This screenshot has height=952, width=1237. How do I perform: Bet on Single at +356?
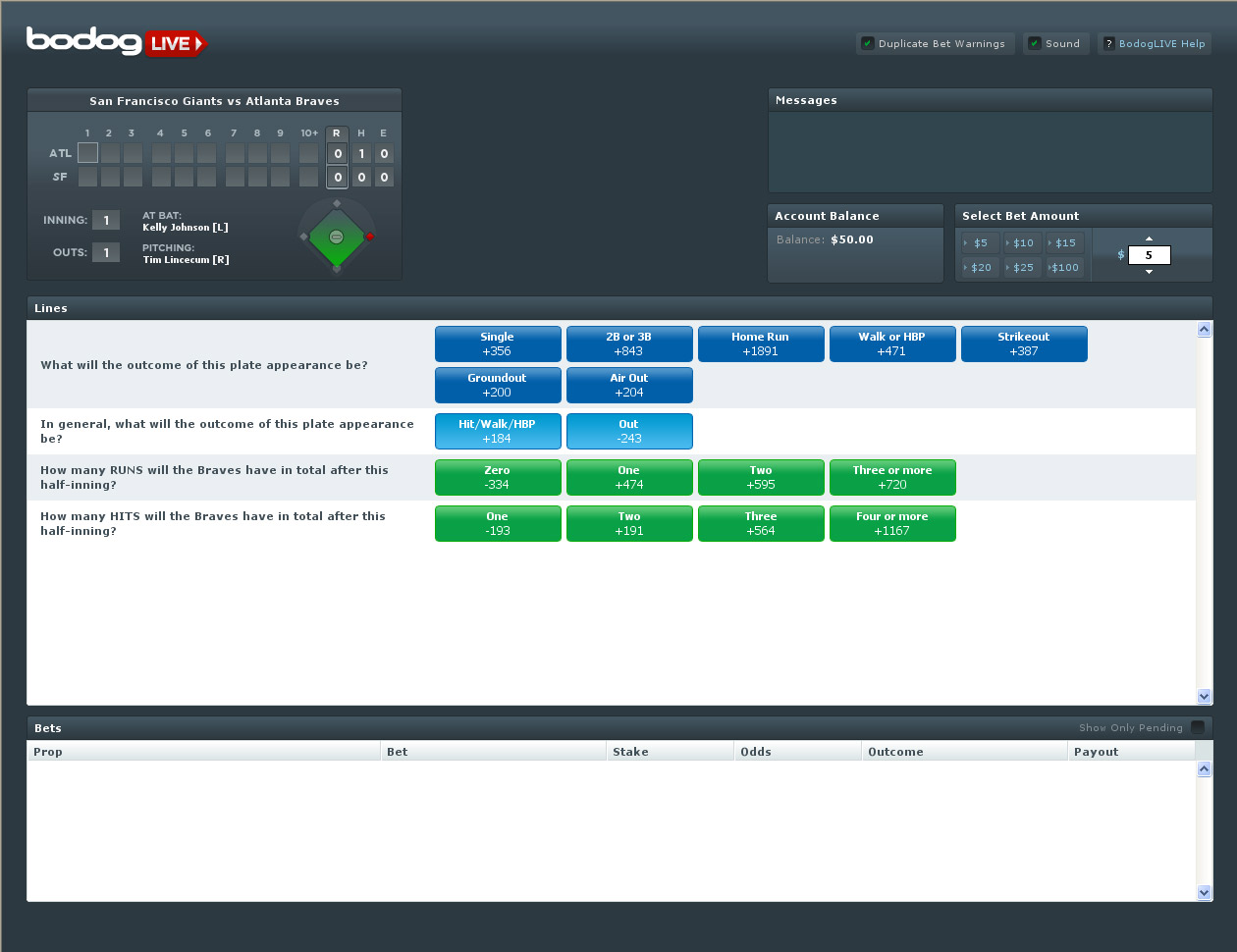tap(498, 344)
